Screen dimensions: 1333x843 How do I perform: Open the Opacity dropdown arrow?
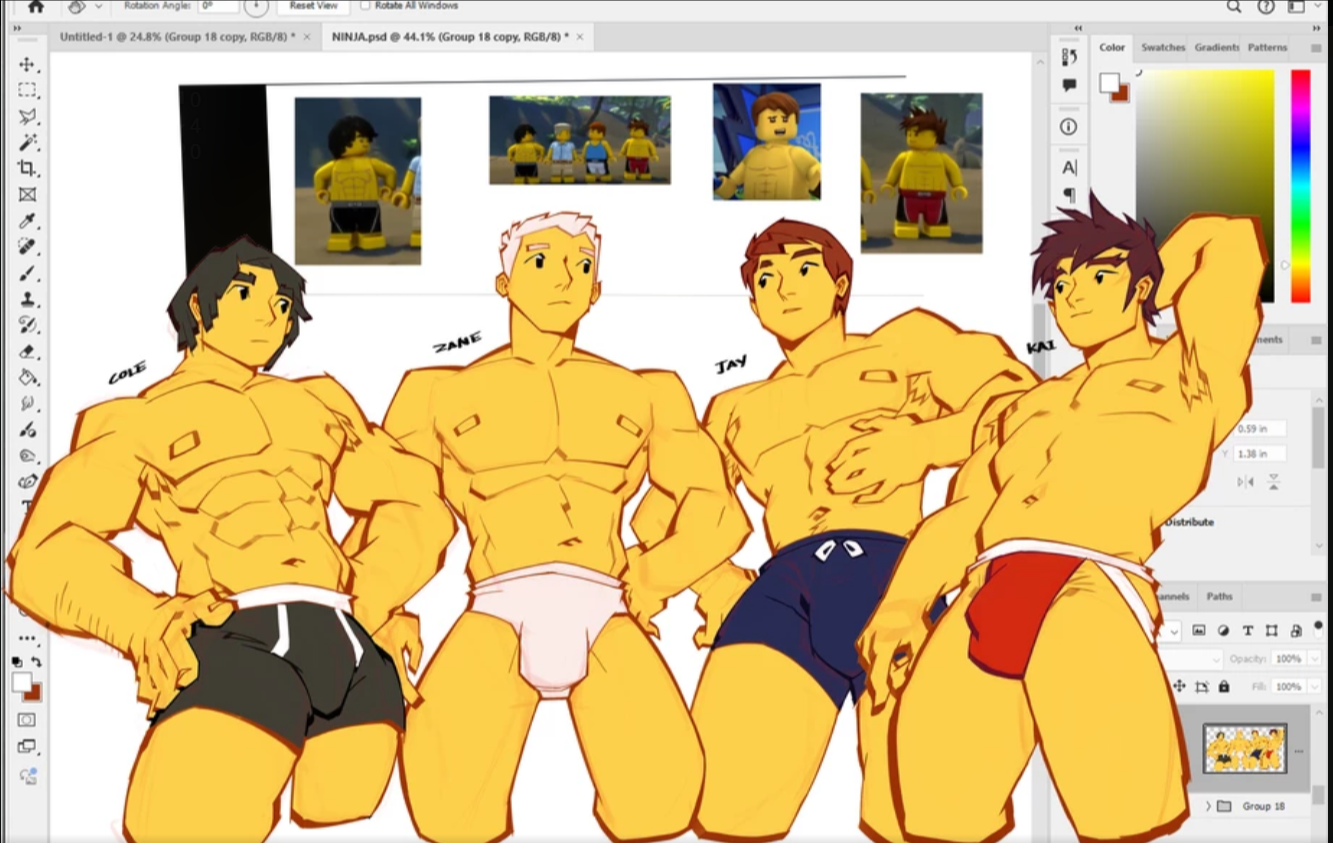pyautogui.click(x=1313, y=659)
